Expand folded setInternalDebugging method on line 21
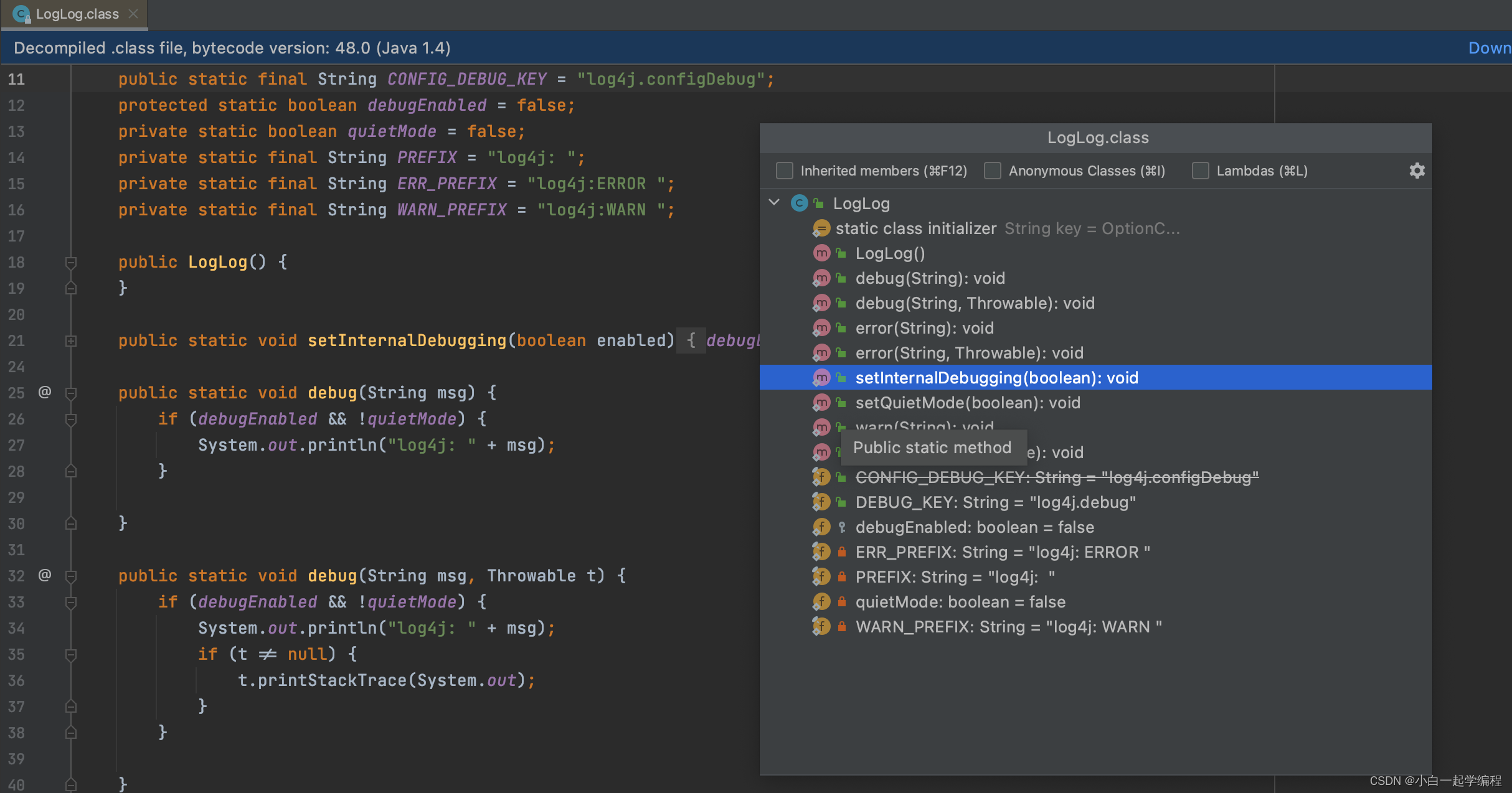 coord(71,340)
